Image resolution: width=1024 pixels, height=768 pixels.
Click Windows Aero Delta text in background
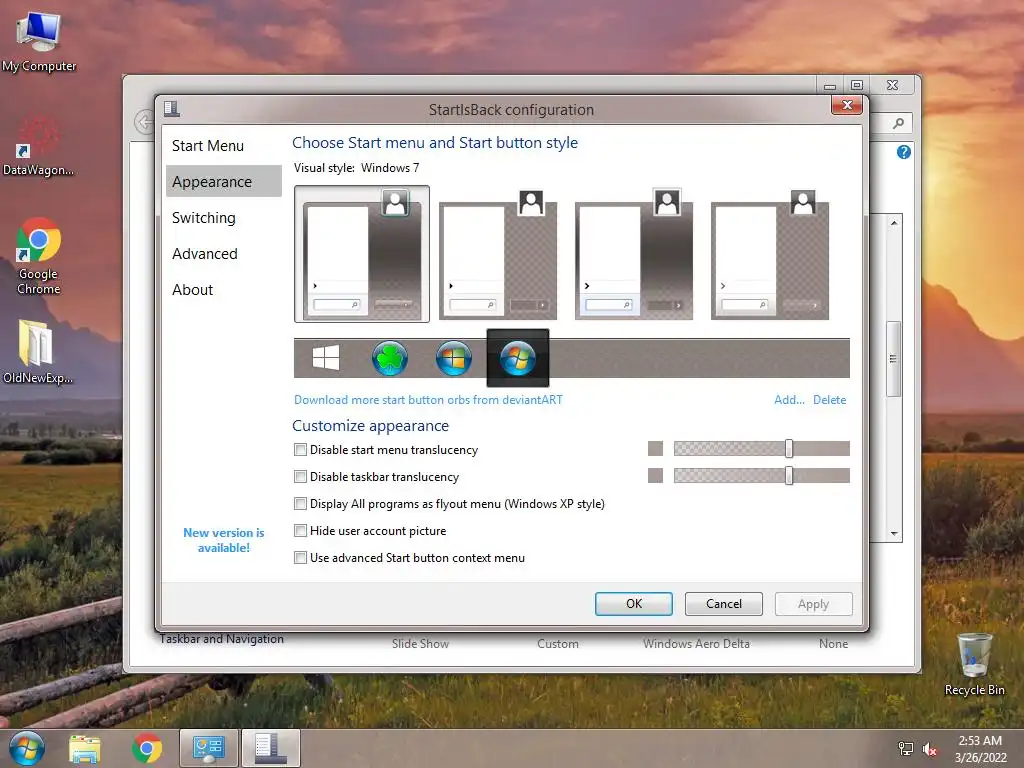point(696,643)
